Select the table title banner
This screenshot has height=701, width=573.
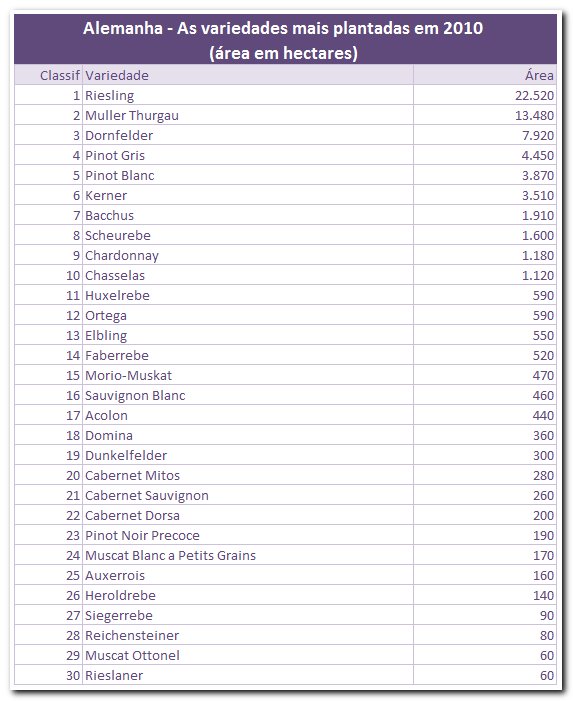click(x=286, y=39)
